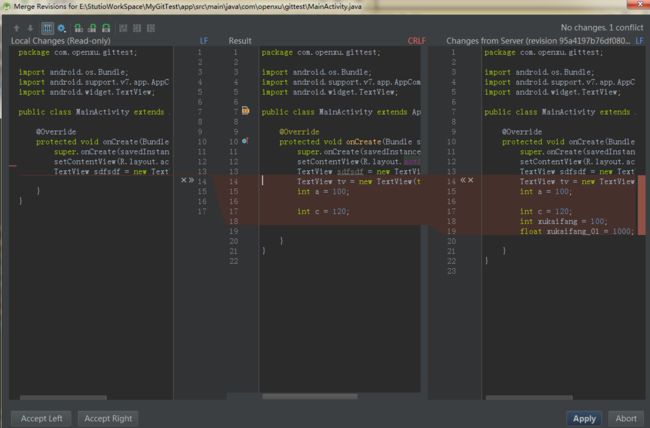The image size is (650, 428).
Task: Accept left change using >> arrows
Action: [191, 180]
